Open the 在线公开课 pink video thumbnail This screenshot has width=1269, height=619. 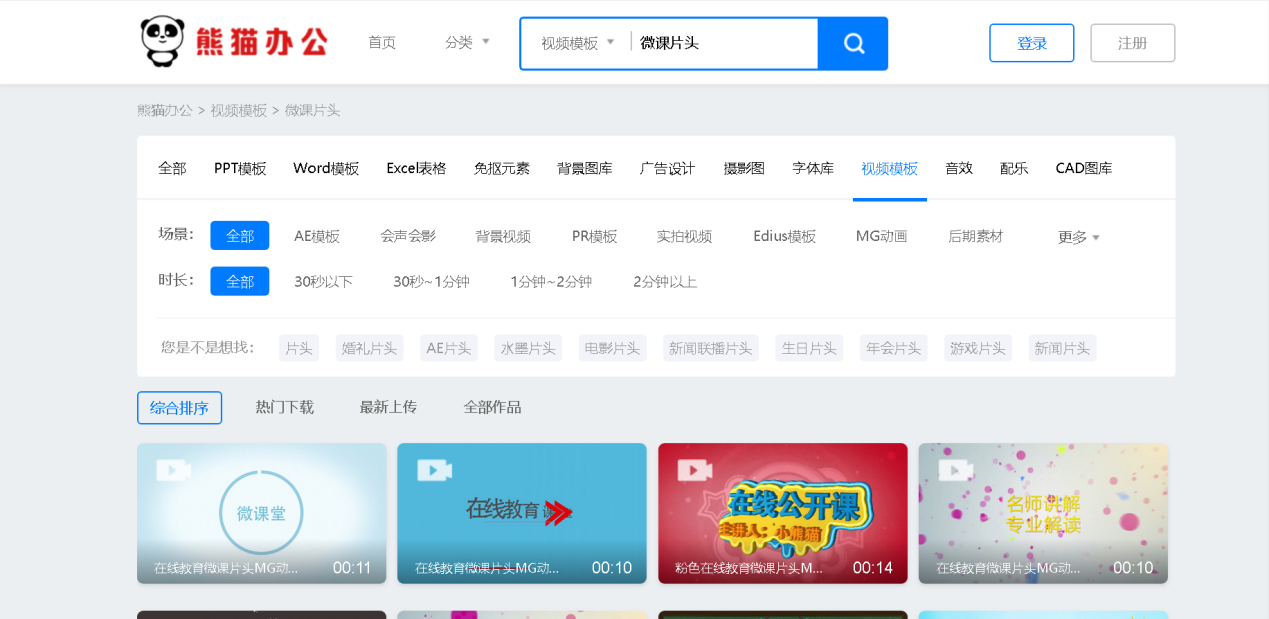pos(782,512)
